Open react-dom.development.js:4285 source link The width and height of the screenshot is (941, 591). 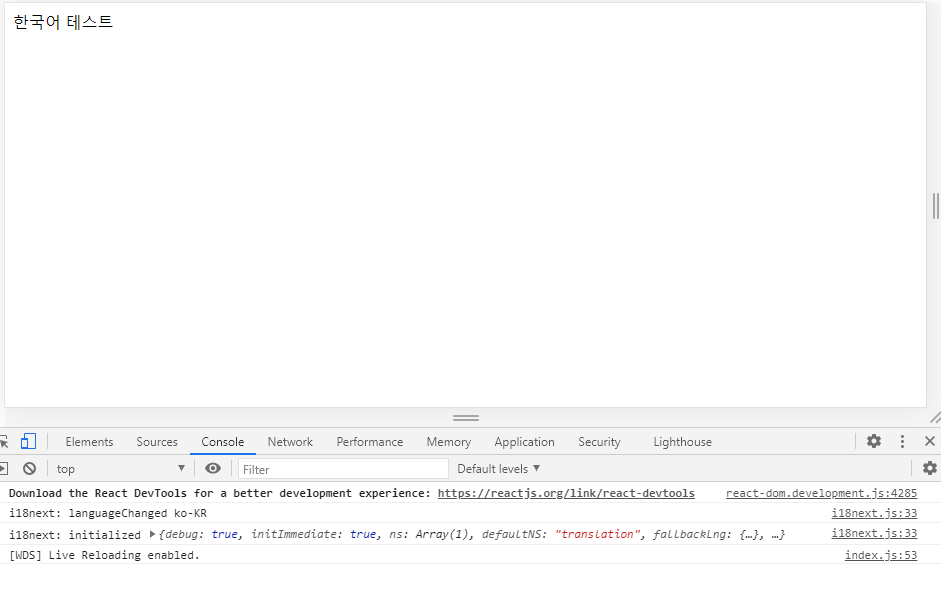(822, 493)
